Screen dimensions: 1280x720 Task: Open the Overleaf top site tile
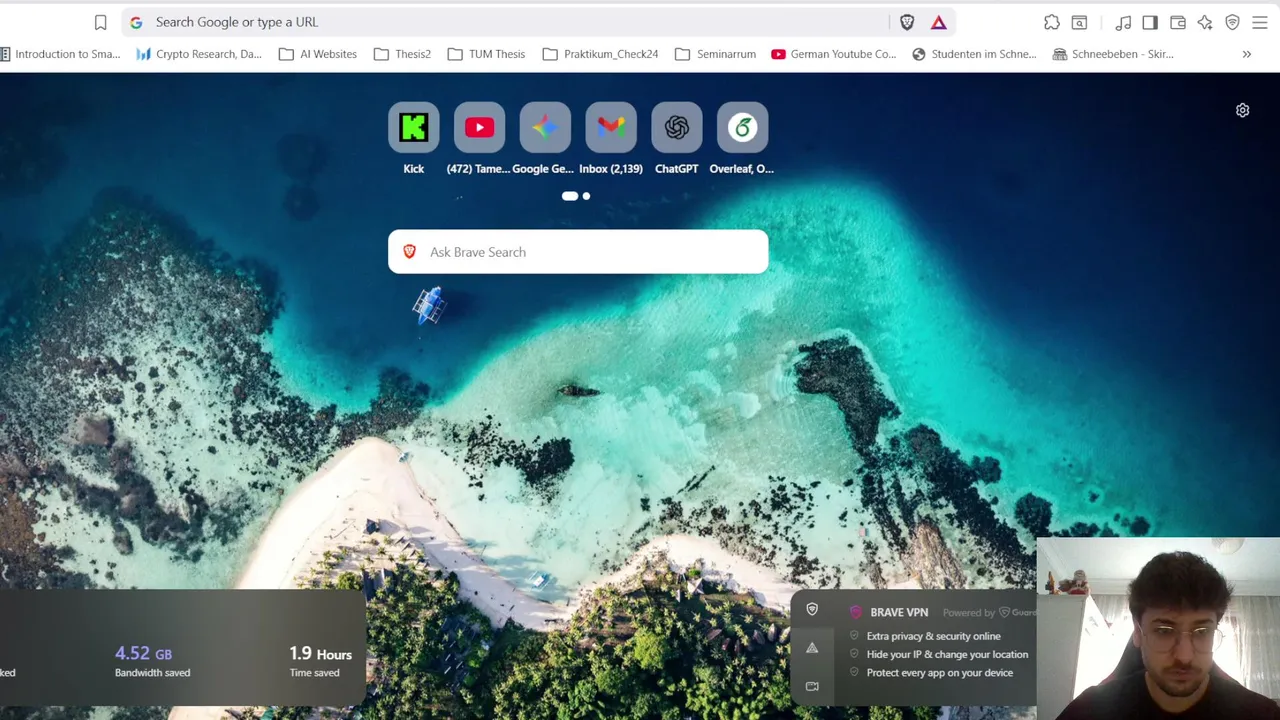[742, 139]
